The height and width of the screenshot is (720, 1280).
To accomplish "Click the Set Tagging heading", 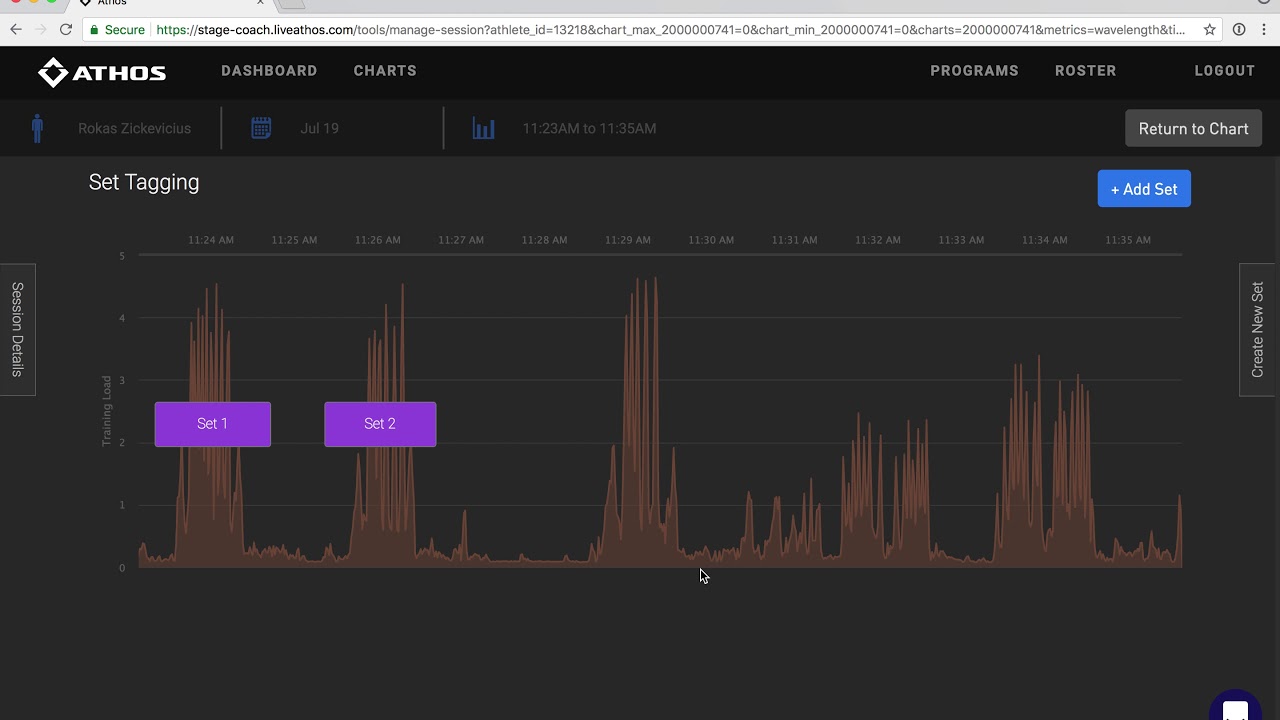I will coord(144,182).
